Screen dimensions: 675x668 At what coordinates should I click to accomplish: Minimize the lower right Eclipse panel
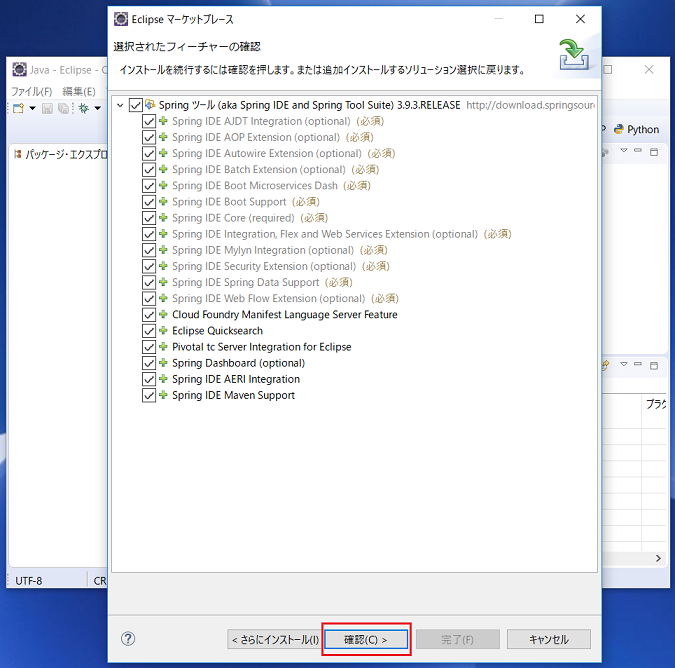click(x=638, y=364)
